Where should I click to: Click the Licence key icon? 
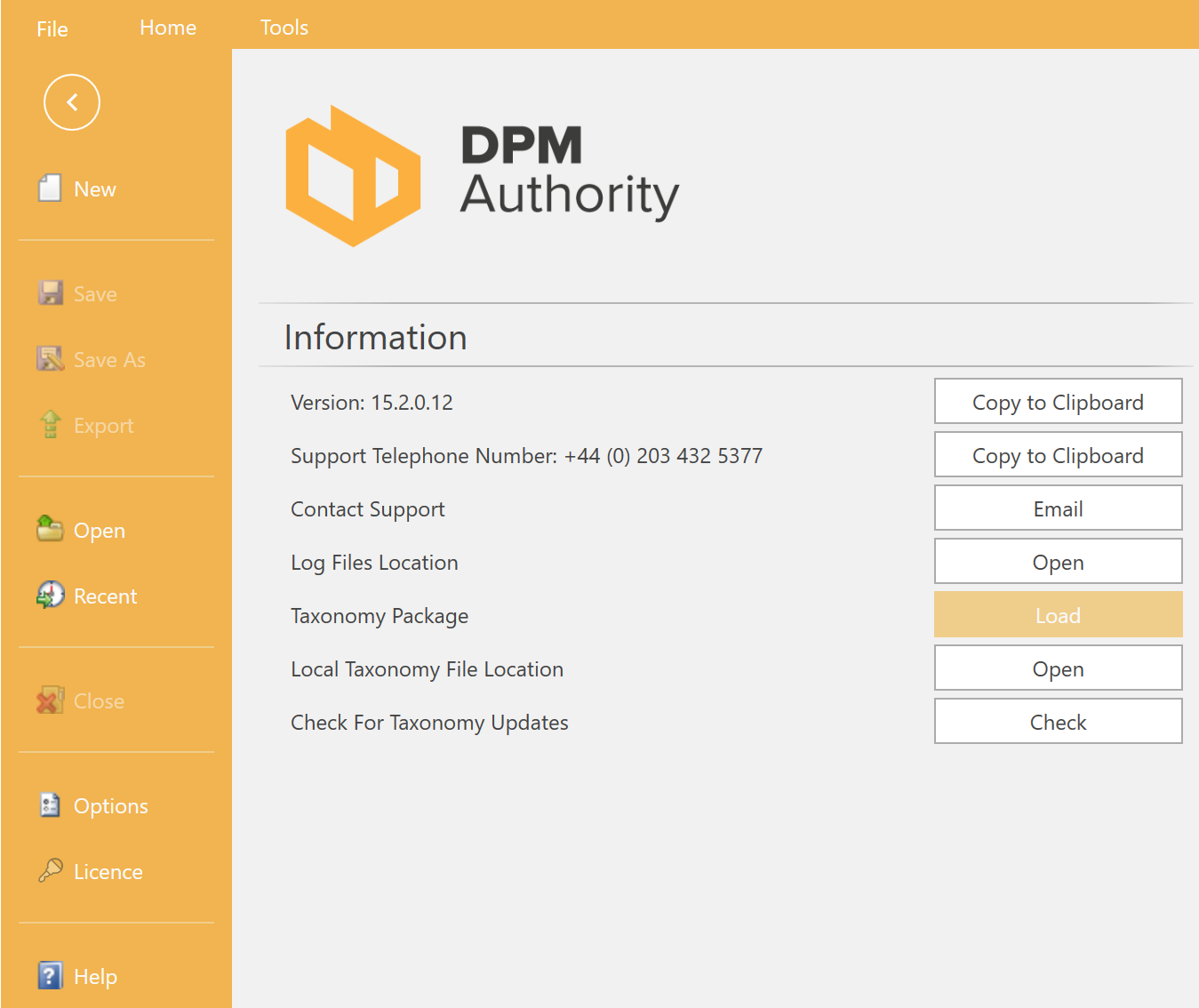point(50,870)
